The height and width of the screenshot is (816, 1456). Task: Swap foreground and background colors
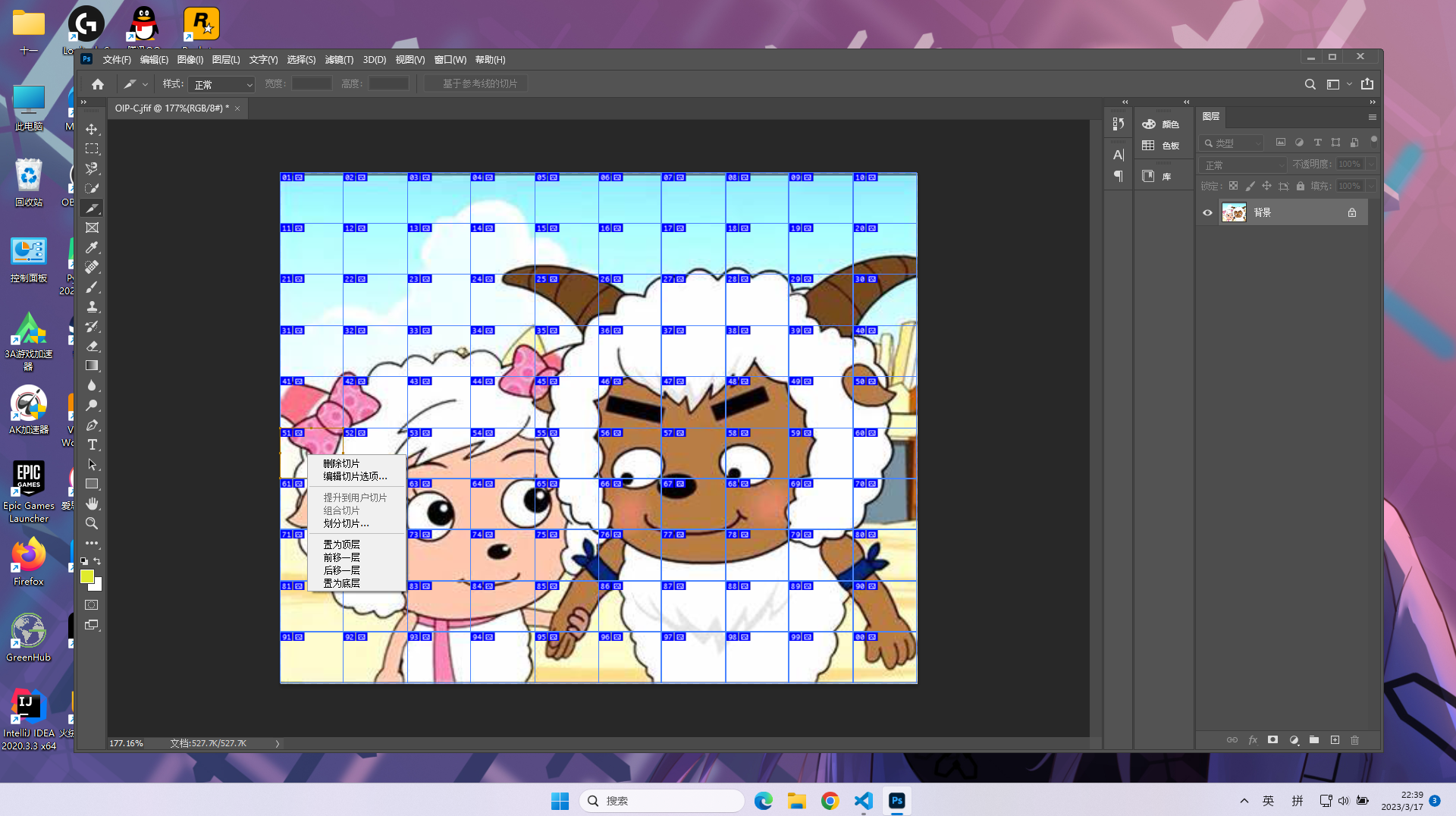click(x=97, y=561)
